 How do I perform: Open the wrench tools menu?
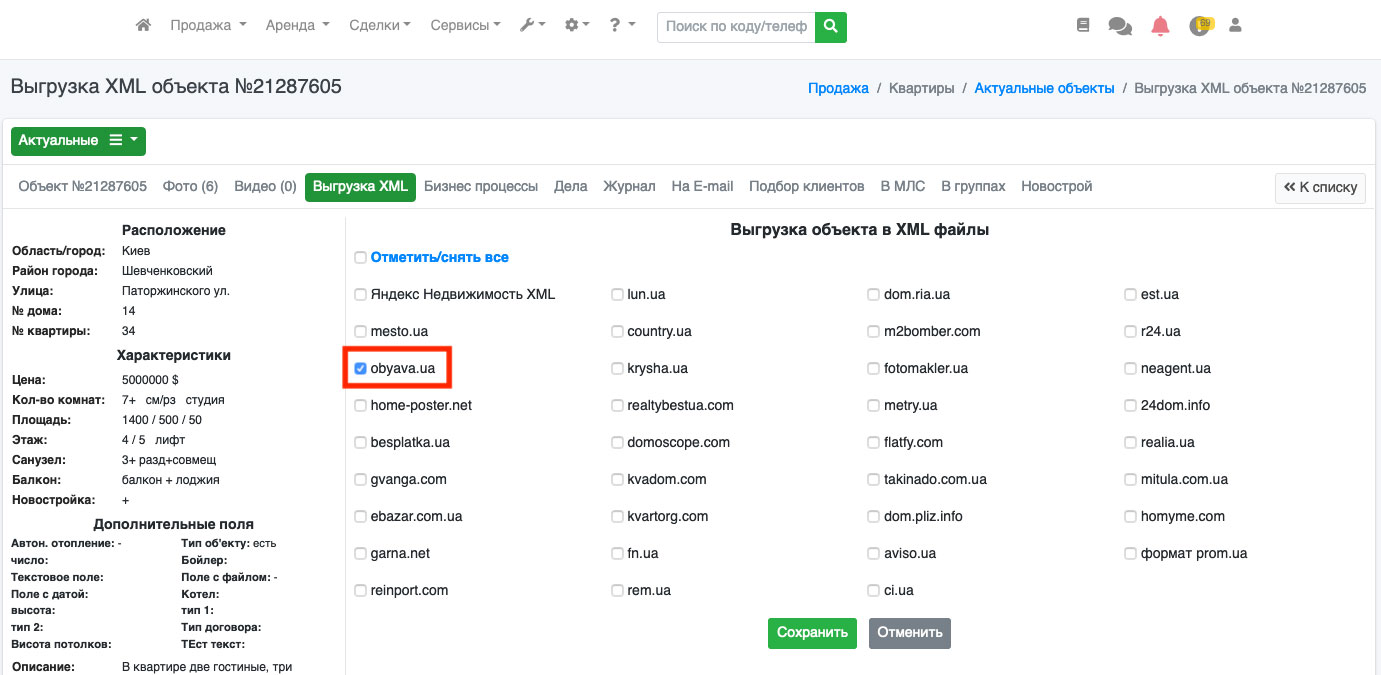click(x=532, y=26)
